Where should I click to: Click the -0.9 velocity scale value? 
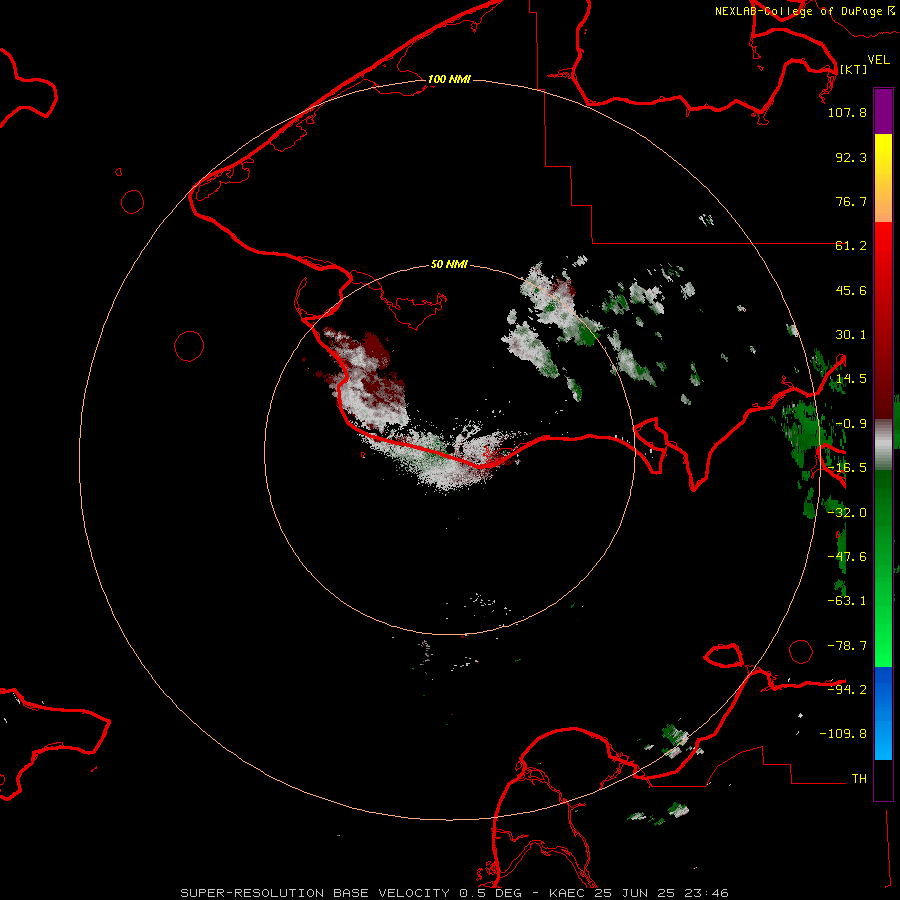pyautogui.click(x=851, y=424)
